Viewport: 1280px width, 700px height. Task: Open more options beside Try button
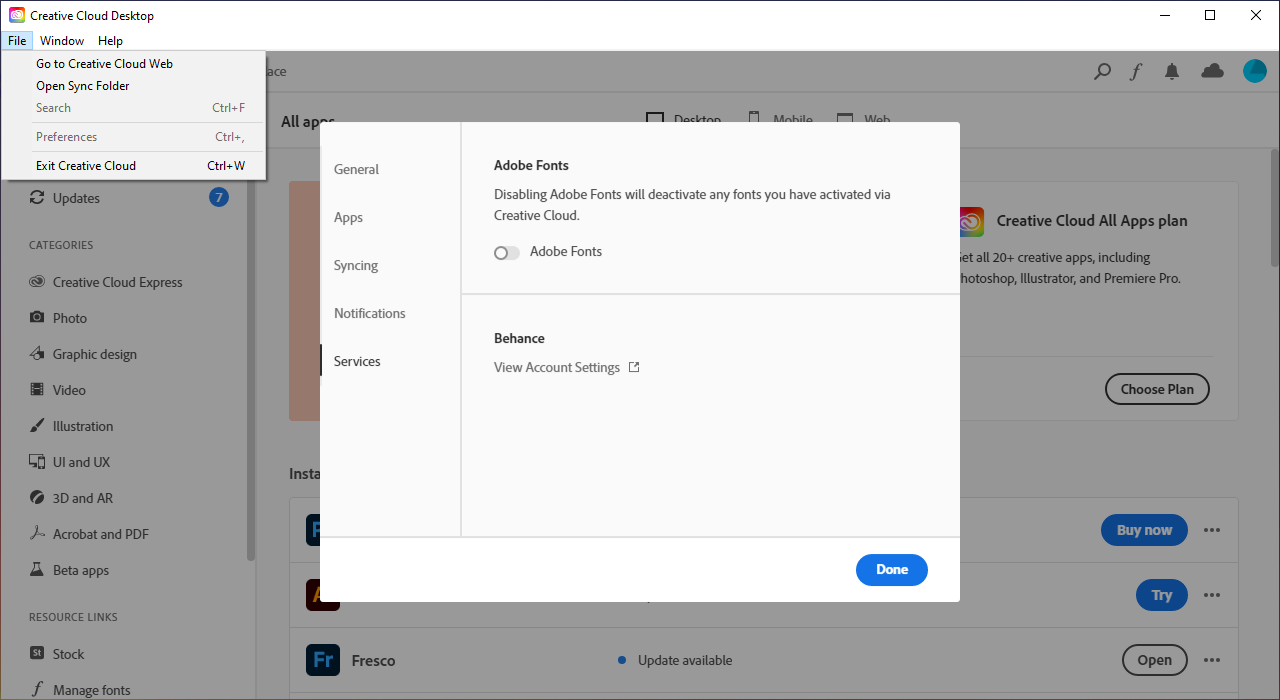pyautogui.click(x=1212, y=595)
